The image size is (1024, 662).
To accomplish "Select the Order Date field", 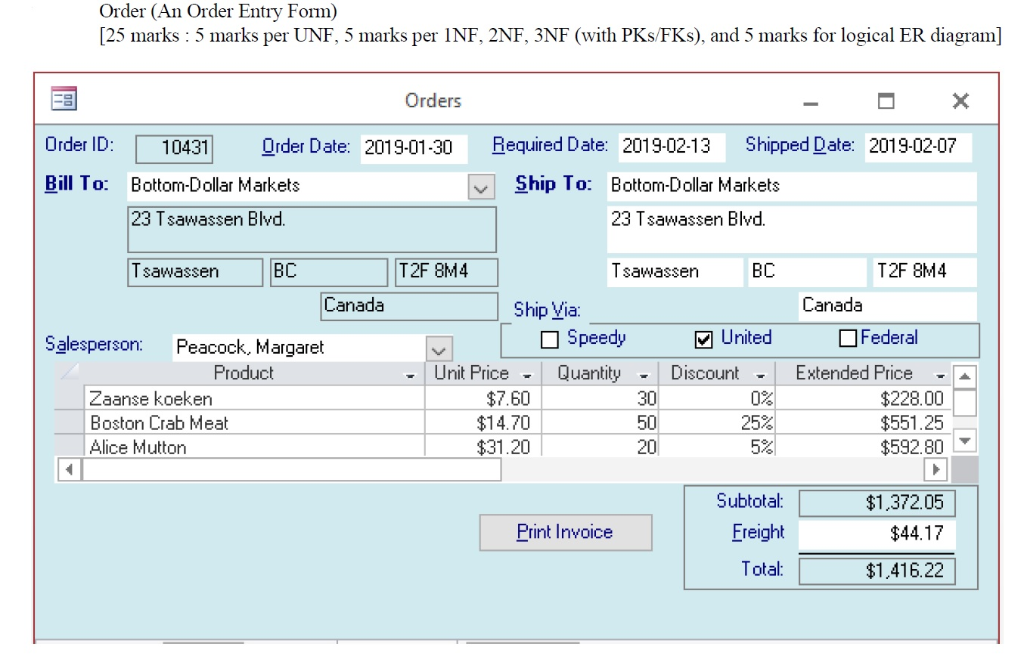I will click(414, 146).
